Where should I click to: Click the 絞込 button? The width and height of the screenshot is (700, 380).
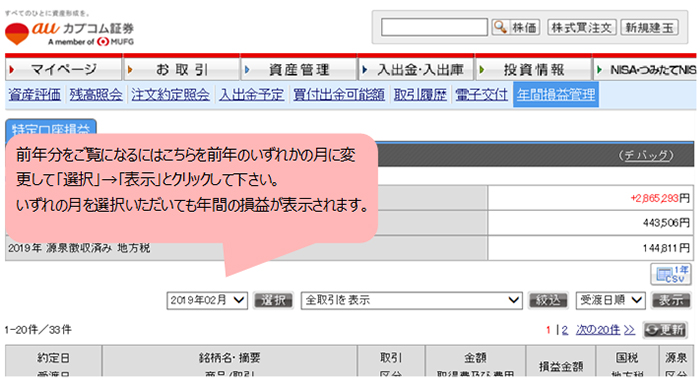pos(548,300)
